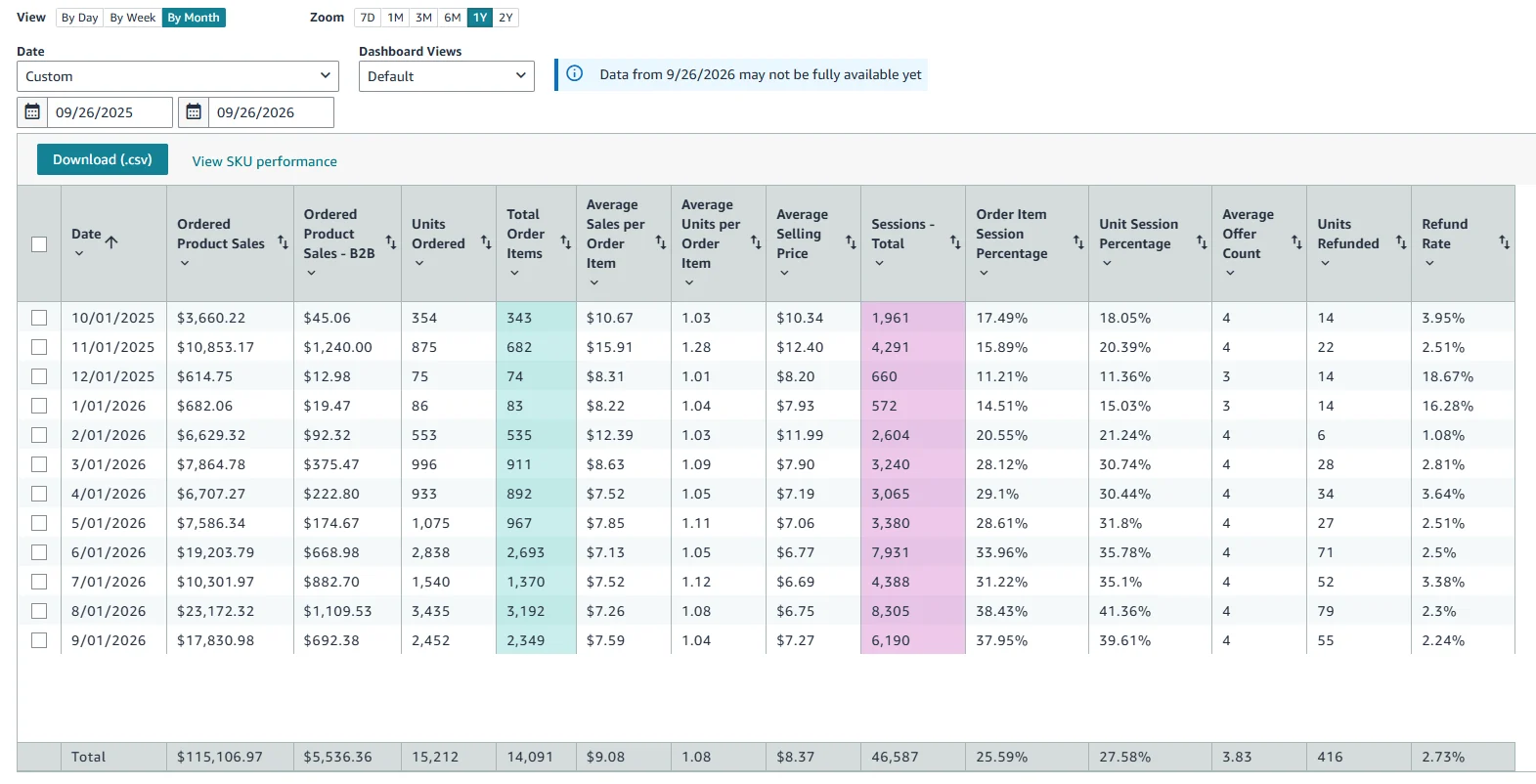Expand the Units Refunded column chevron
The width and height of the screenshot is (1536, 784).
[x=1325, y=263]
